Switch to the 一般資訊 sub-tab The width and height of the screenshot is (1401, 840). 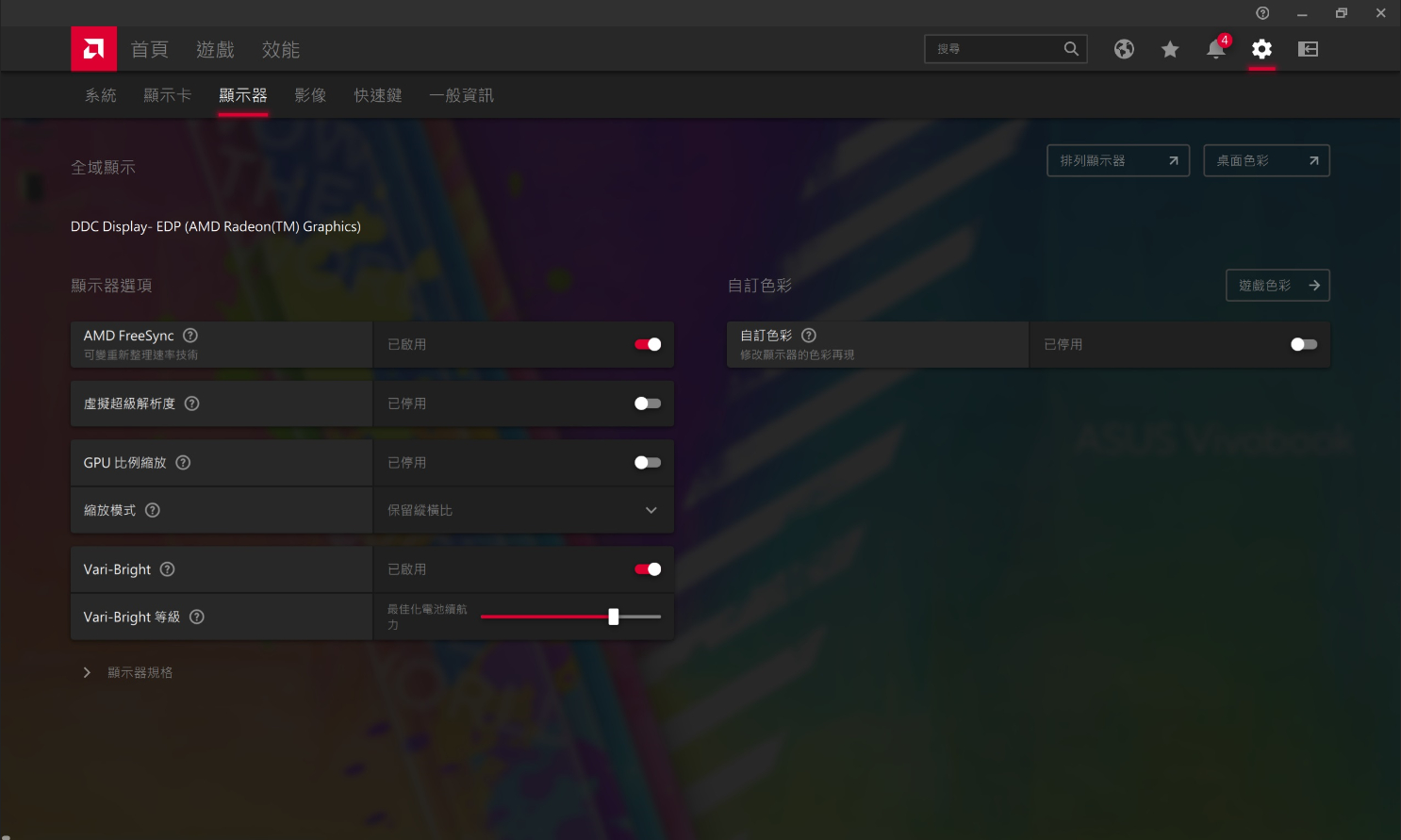(461, 95)
